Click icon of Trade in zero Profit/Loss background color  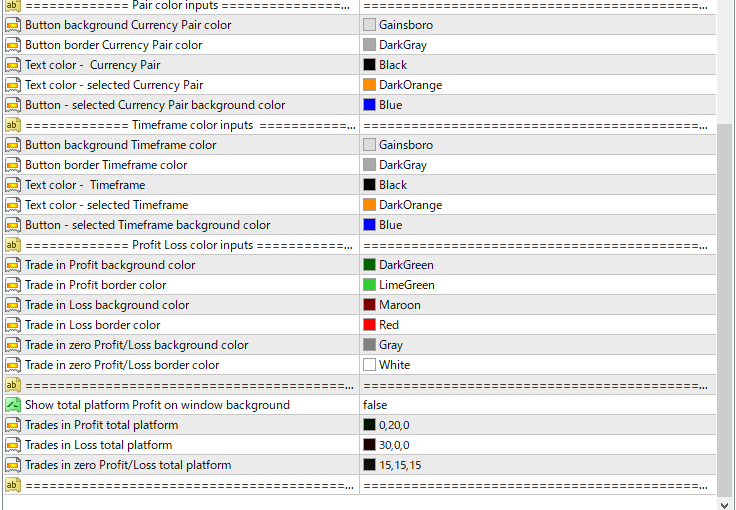[13, 345]
